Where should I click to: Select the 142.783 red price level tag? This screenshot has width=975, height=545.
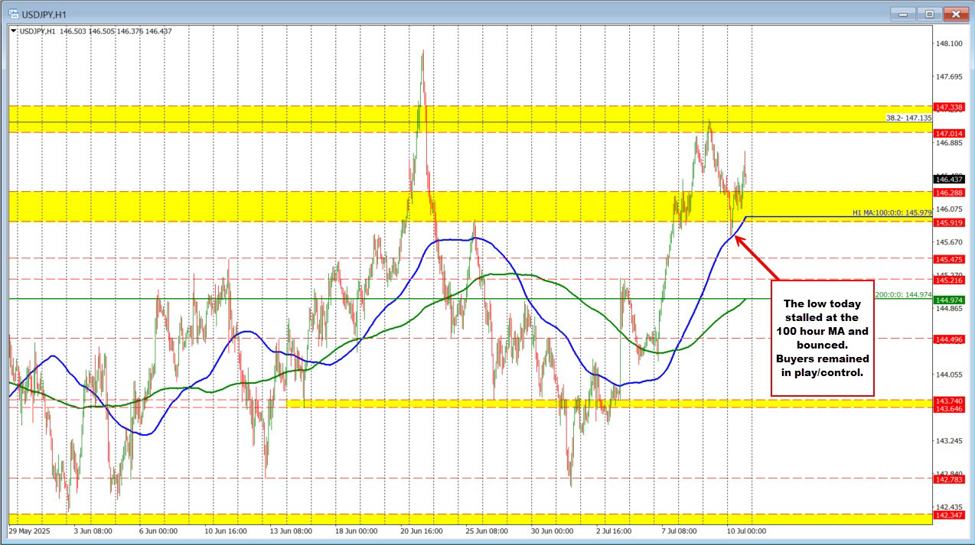pyautogui.click(x=950, y=479)
